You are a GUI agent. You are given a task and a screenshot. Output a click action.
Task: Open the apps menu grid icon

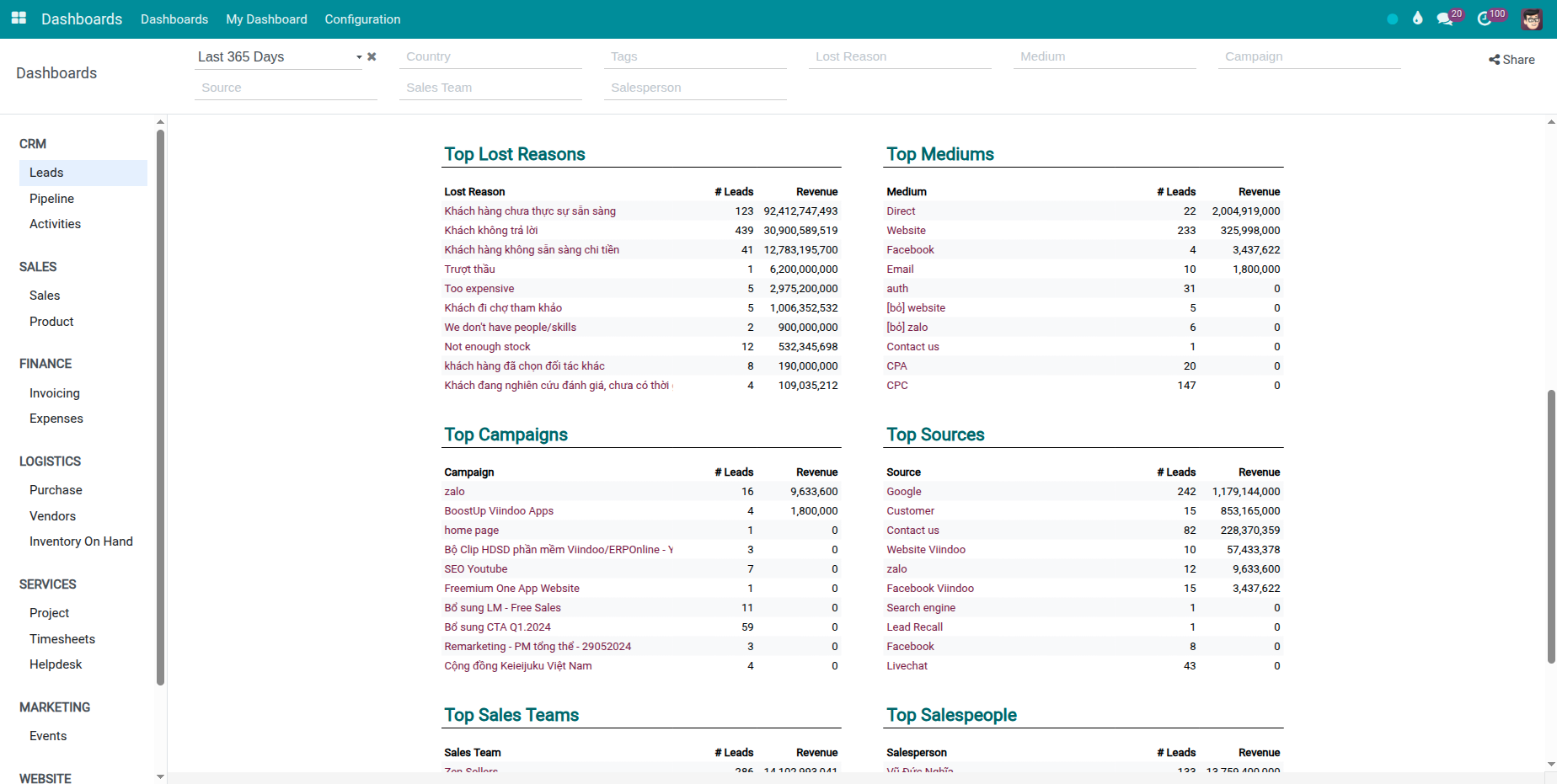pyautogui.click(x=18, y=19)
